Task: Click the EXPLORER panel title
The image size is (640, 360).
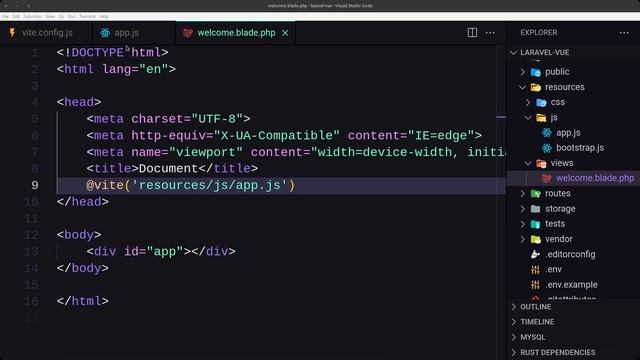Action: (x=538, y=33)
